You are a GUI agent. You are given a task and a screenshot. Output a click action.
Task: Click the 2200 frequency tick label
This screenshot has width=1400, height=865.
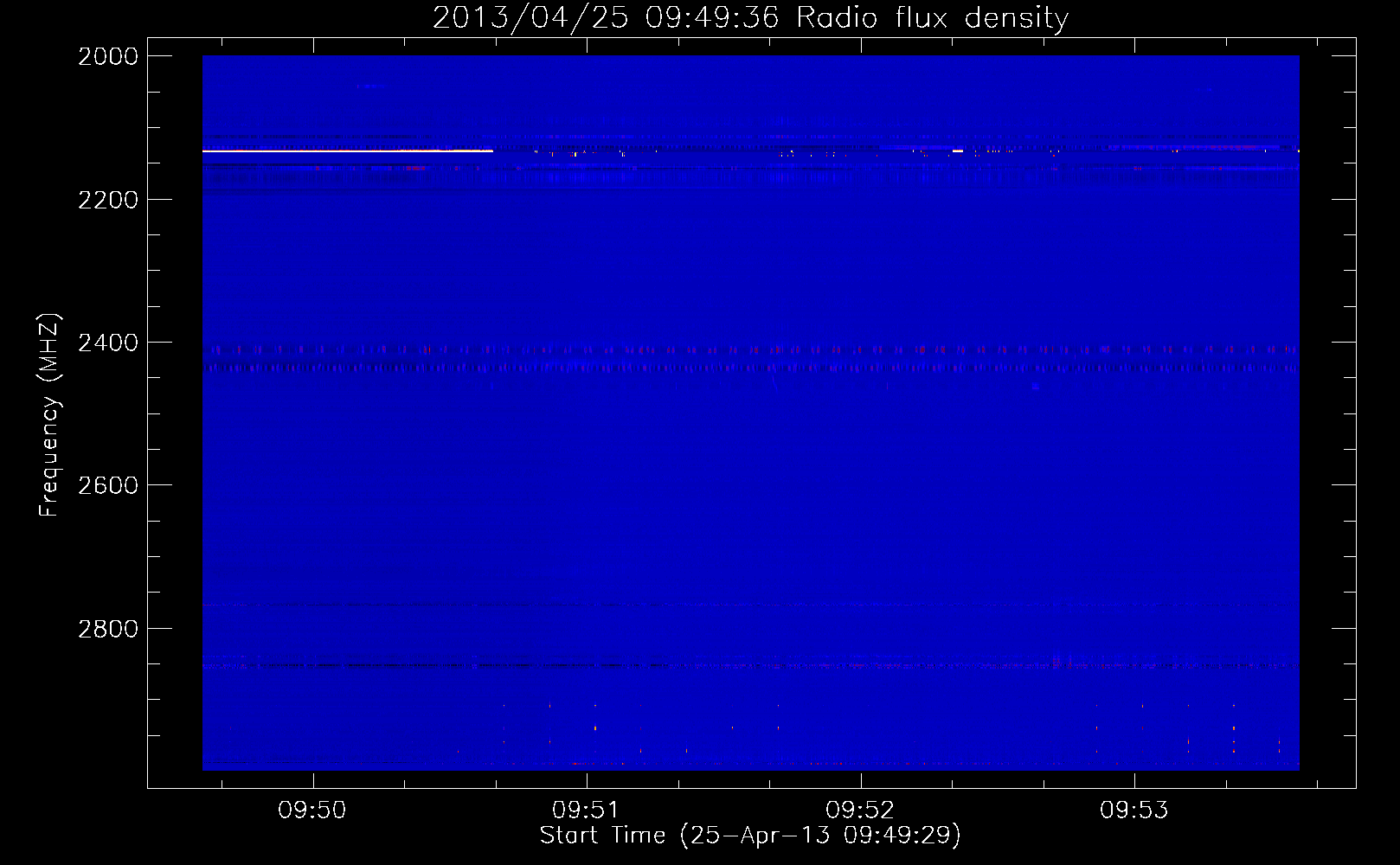pyautogui.click(x=108, y=200)
